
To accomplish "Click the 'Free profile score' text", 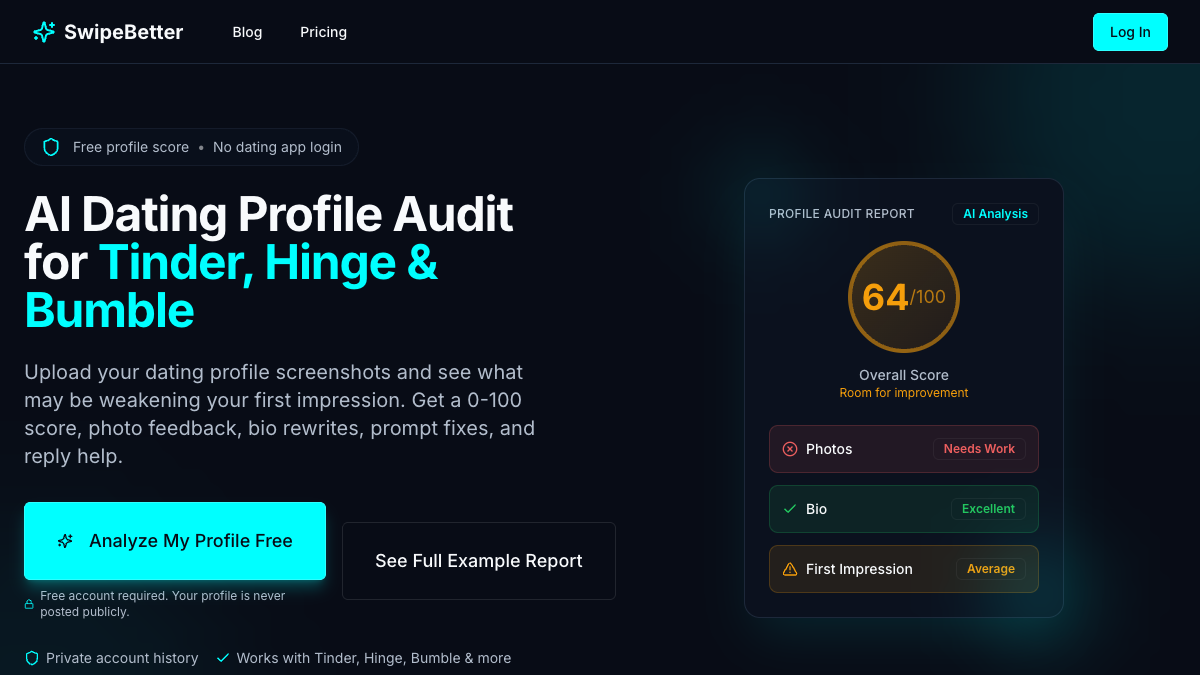I will tap(131, 147).
